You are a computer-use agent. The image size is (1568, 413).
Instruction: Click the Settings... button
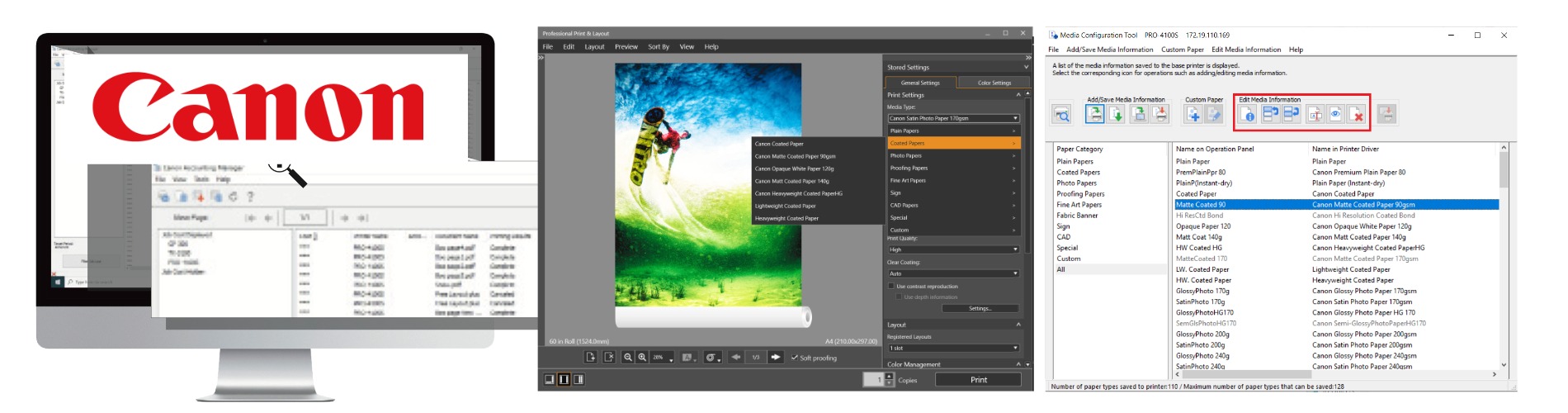(980, 308)
